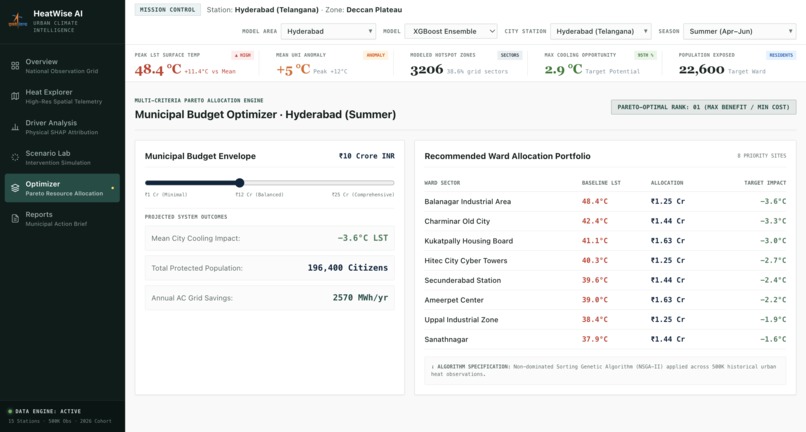Click the Allocation column header
Viewport: 806px width, 432px height.
point(667,183)
